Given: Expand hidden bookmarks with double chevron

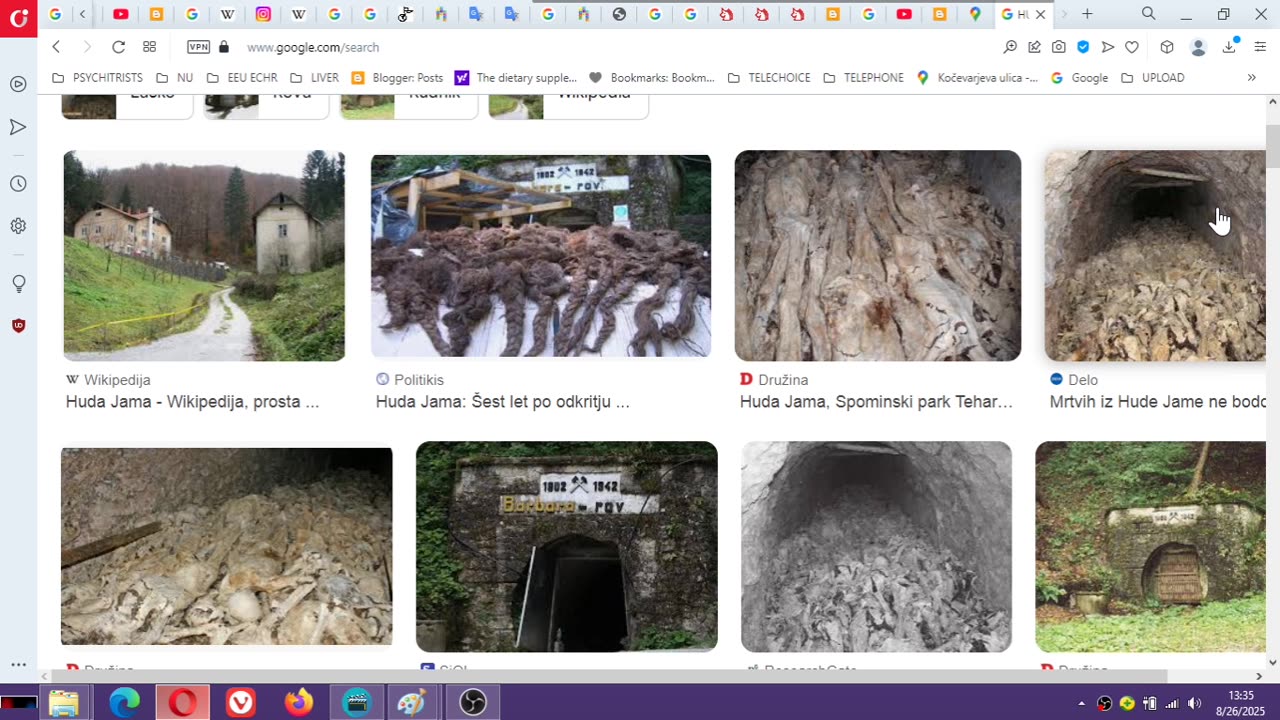Looking at the screenshot, I should [1251, 77].
